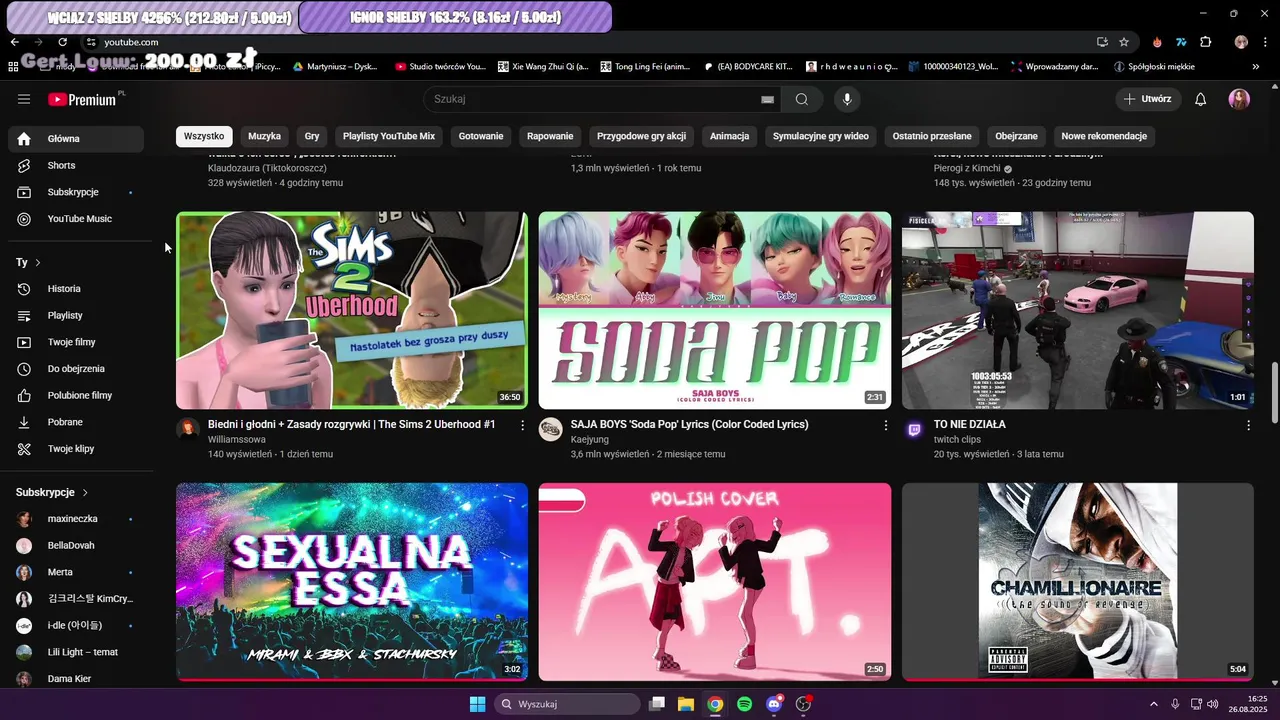1280x720 pixels.
Task: Open the Lili Light – temat channel
Action: pos(76,652)
